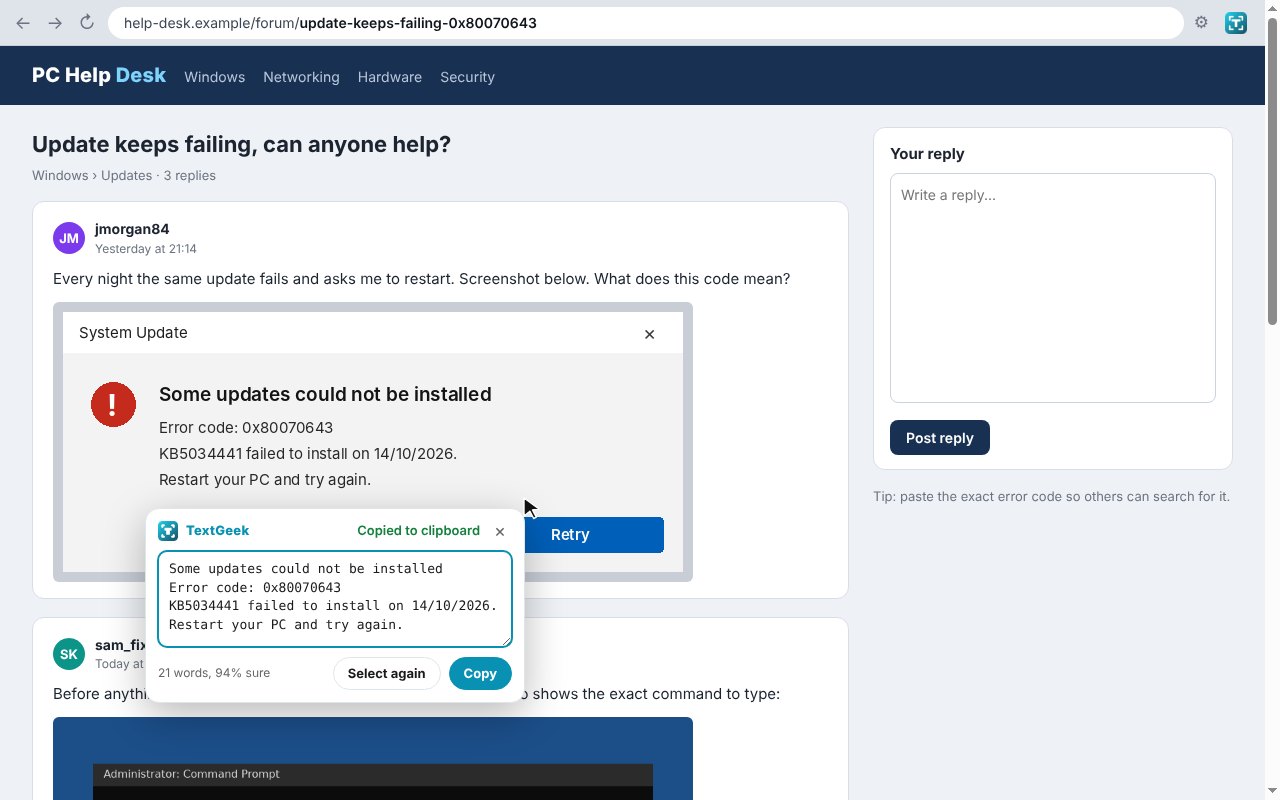Click the TextGeek logo in the popup

click(x=168, y=531)
